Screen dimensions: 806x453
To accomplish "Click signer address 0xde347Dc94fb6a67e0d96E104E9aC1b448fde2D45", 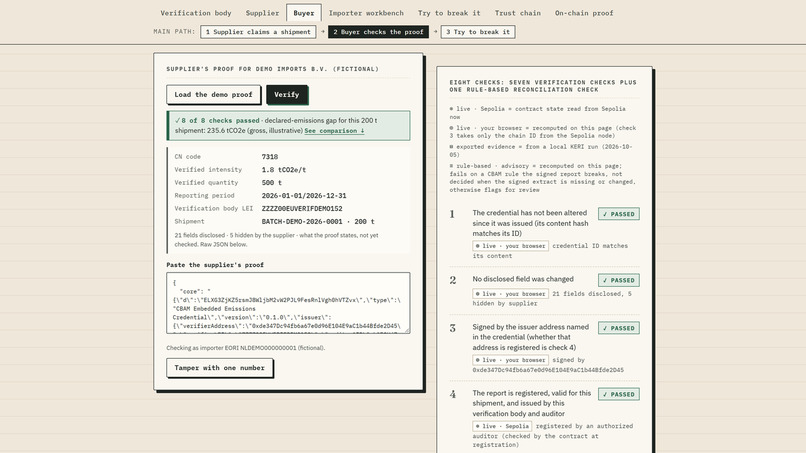I will pos(548,370).
